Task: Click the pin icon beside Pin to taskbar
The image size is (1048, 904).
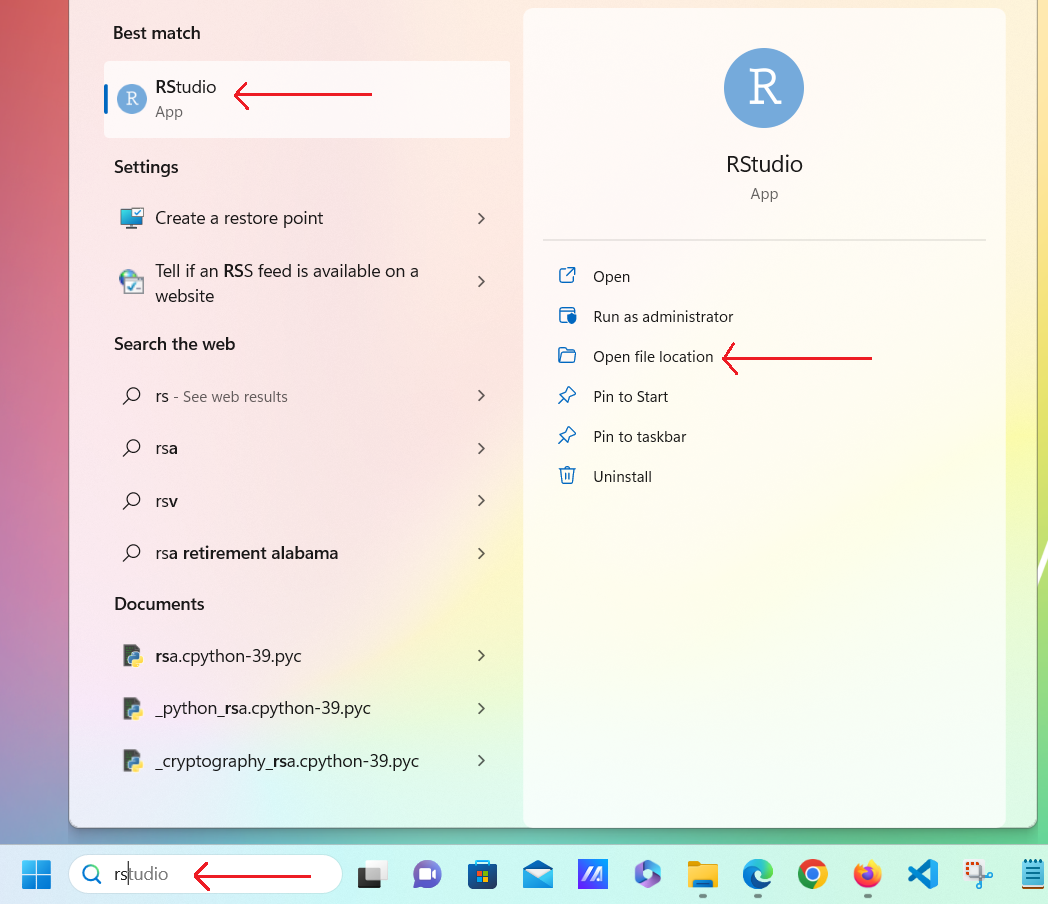Action: (x=567, y=436)
